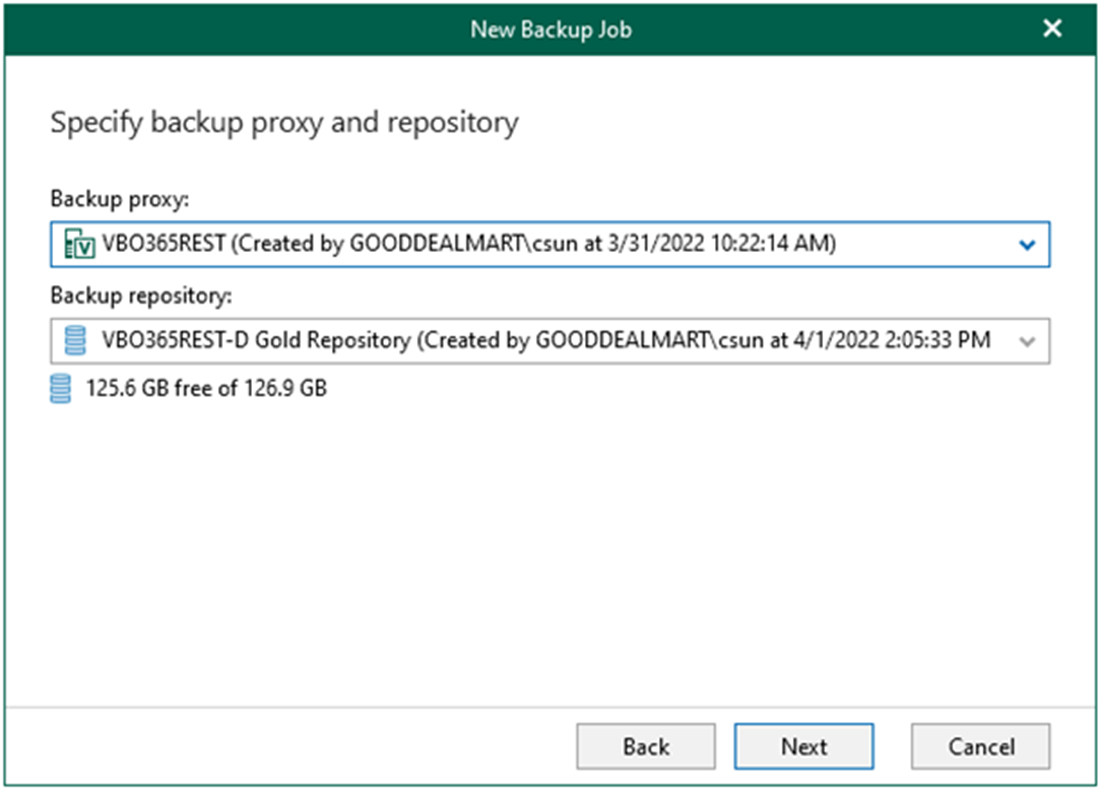The width and height of the screenshot is (1099, 790).
Task: Cancel the new backup job
Action: [x=981, y=747]
